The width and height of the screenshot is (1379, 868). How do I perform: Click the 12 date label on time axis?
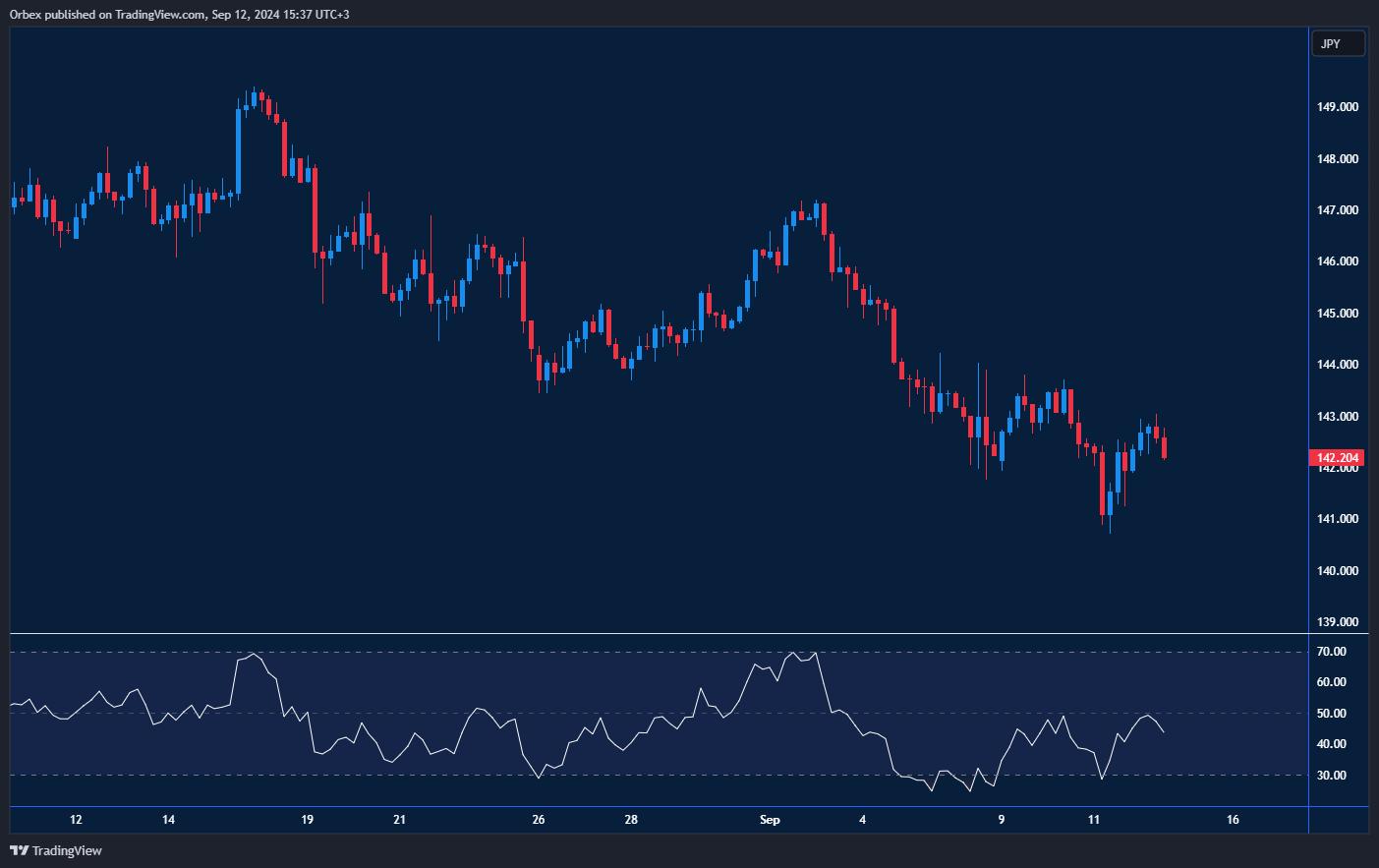pos(76,820)
